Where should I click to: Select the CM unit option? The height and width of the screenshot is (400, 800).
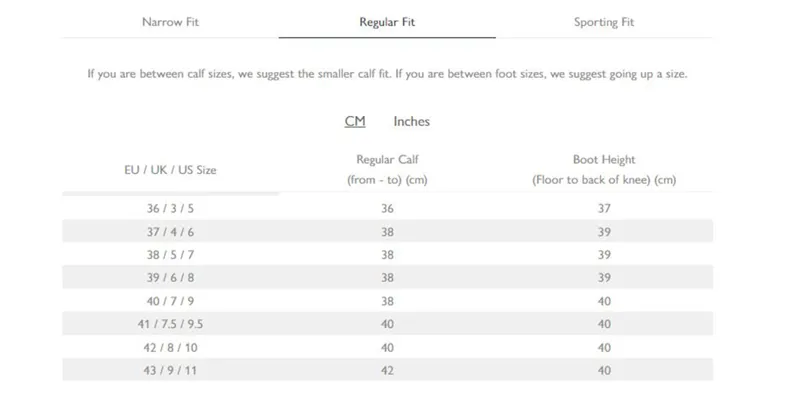(355, 121)
